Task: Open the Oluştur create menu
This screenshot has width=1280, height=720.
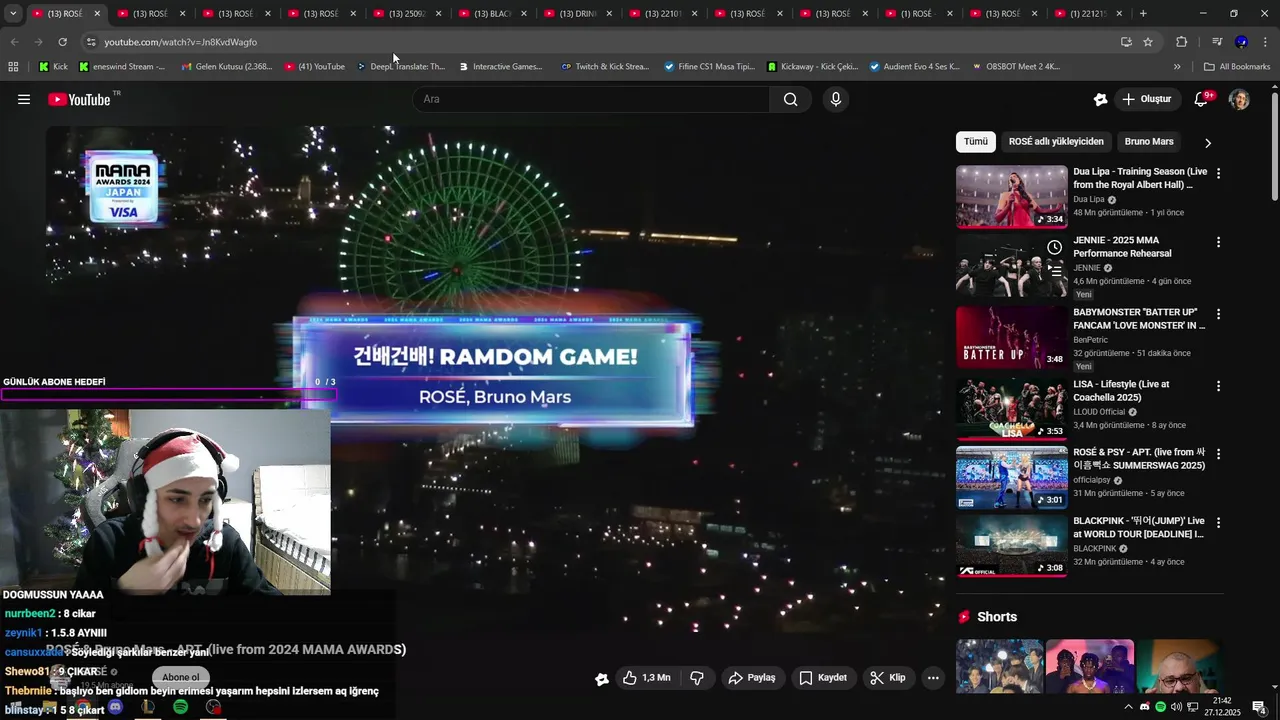Action: [x=1148, y=99]
